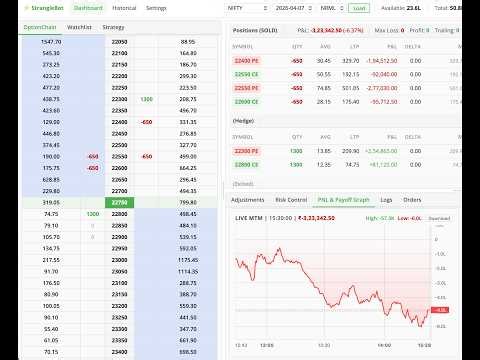
Task: Select the 22400 PE position symbol
Action: [247, 61]
